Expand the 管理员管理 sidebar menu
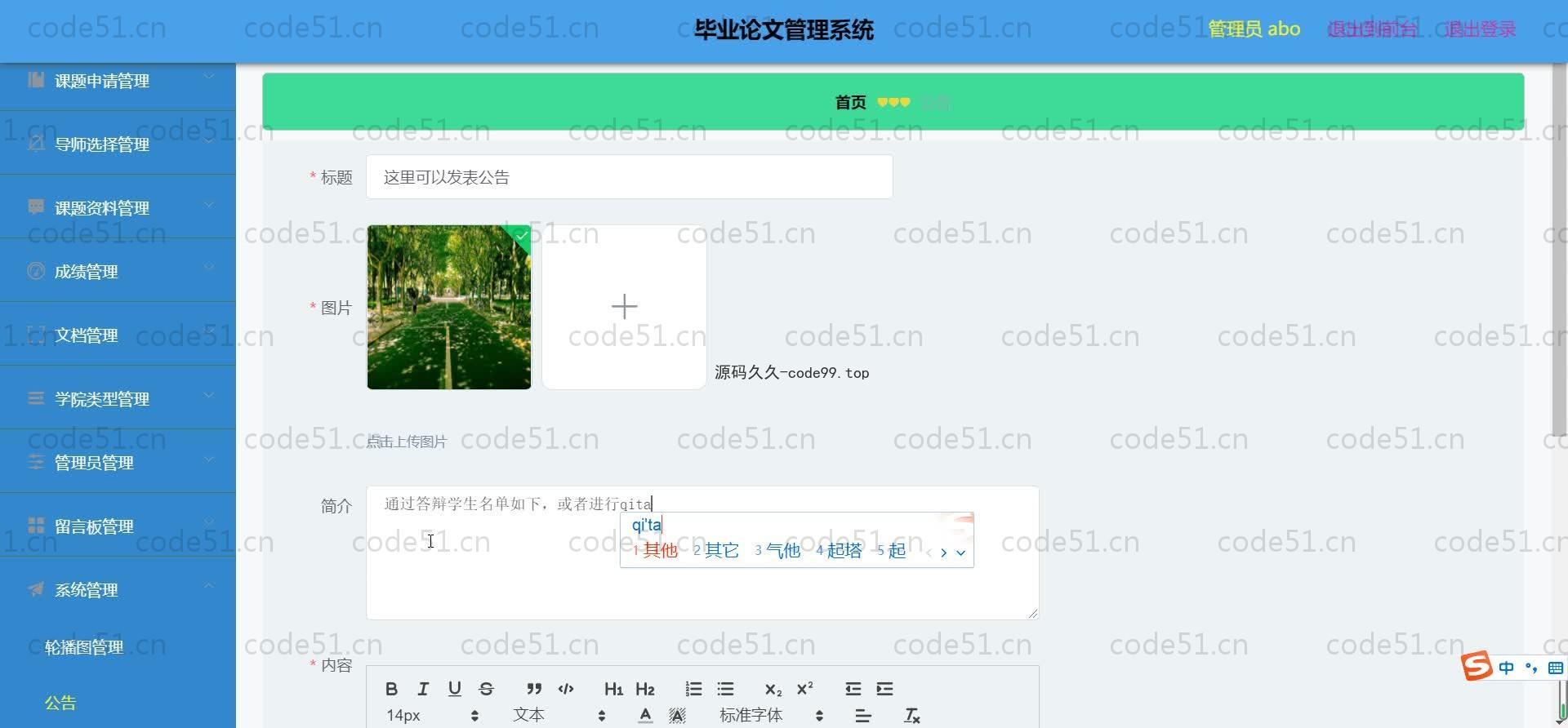Image resolution: width=1568 pixels, height=728 pixels. pyautogui.click(x=118, y=462)
